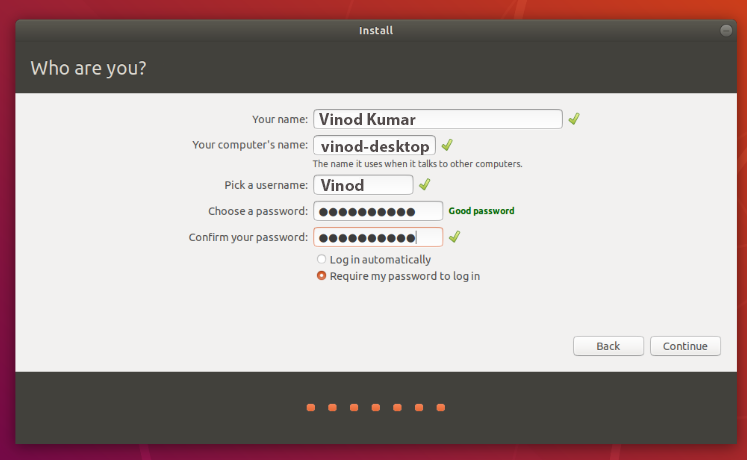Click green checkmark beside username field

[424, 184]
